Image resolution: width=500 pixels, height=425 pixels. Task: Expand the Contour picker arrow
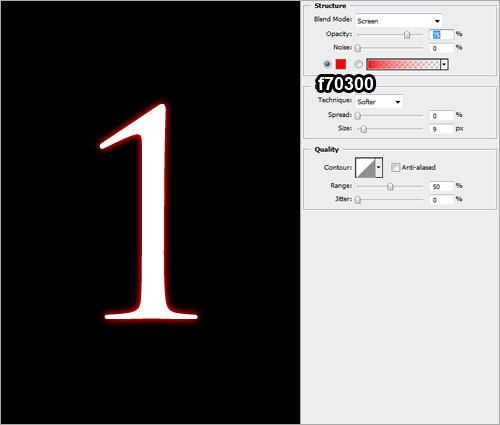tap(379, 167)
